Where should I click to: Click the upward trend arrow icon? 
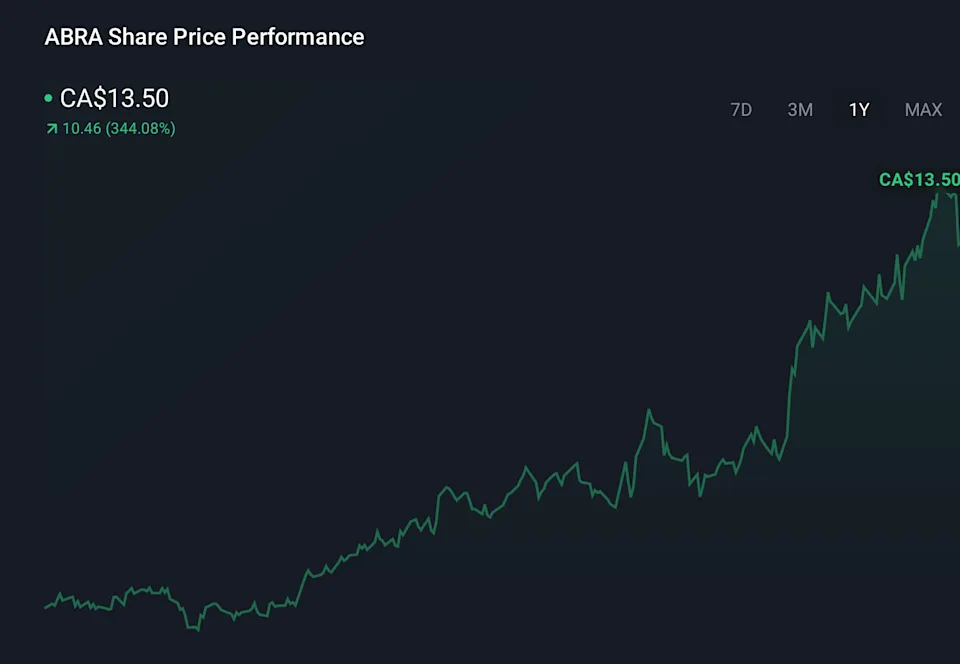(x=51, y=129)
